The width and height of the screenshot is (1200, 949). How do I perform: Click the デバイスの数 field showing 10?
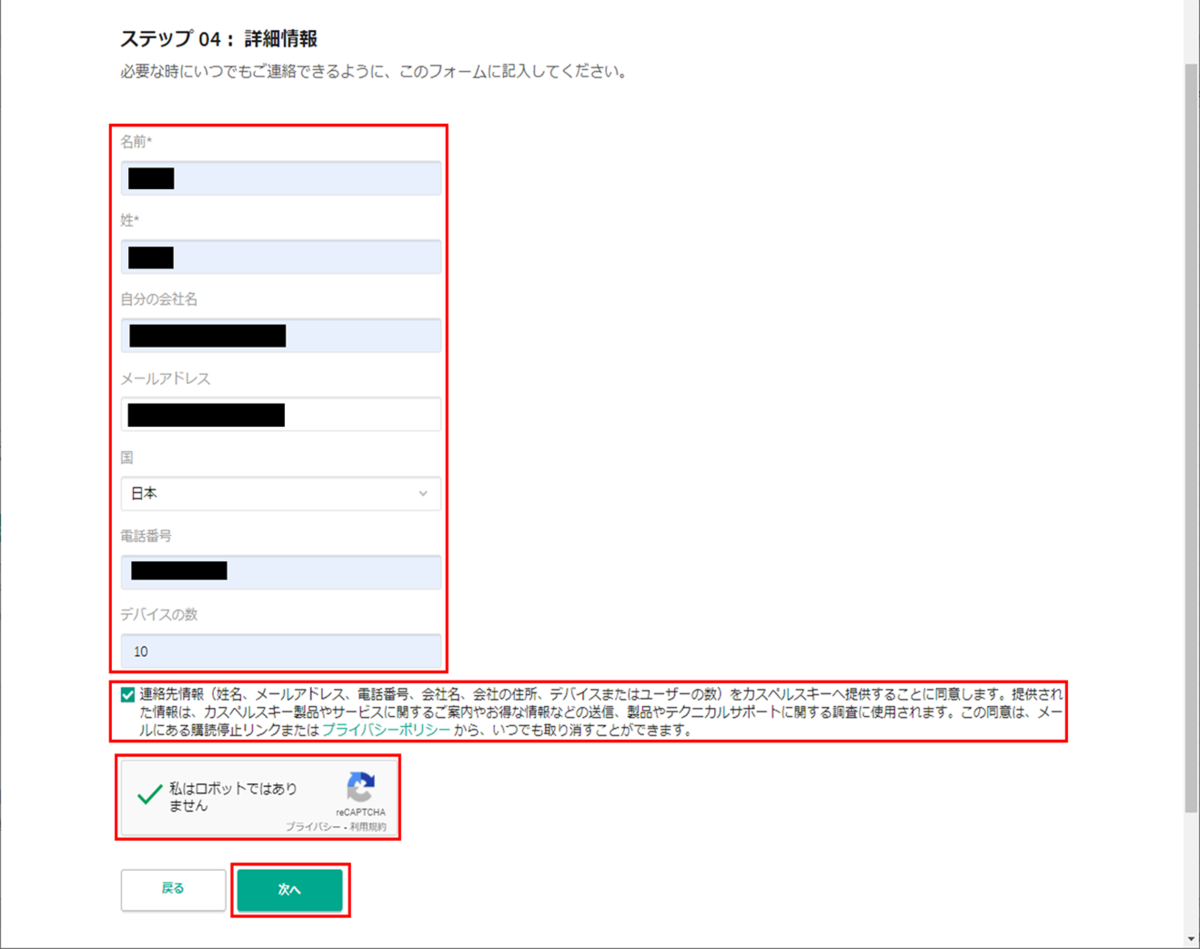280,650
